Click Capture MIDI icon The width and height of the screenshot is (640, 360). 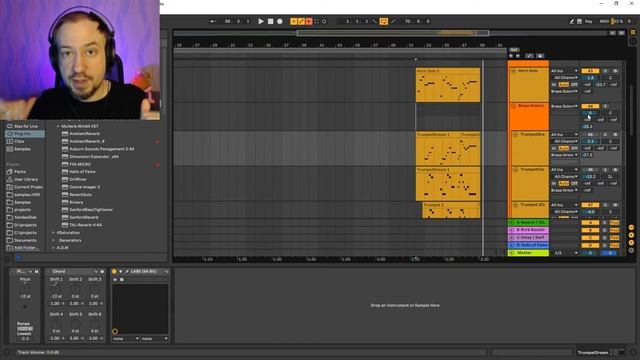pos(316,21)
